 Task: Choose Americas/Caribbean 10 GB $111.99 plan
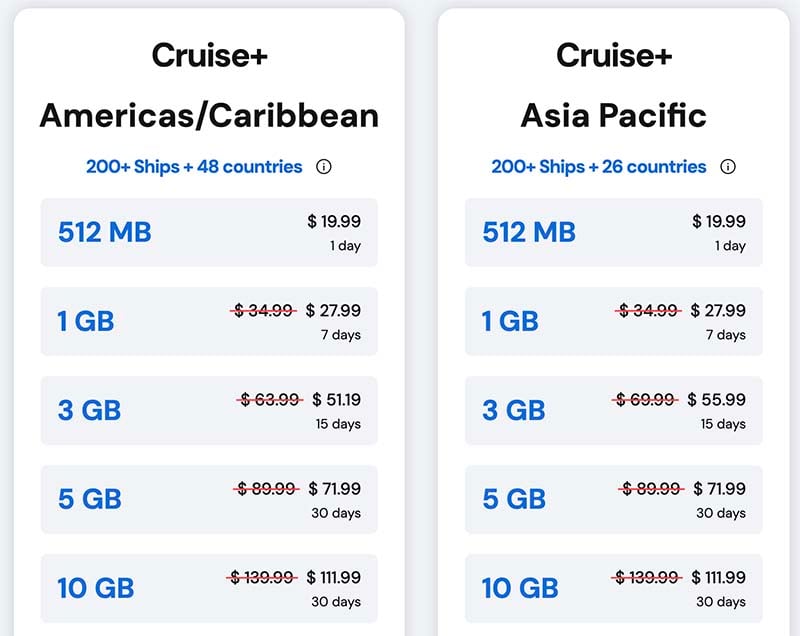(x=209, y=589)
